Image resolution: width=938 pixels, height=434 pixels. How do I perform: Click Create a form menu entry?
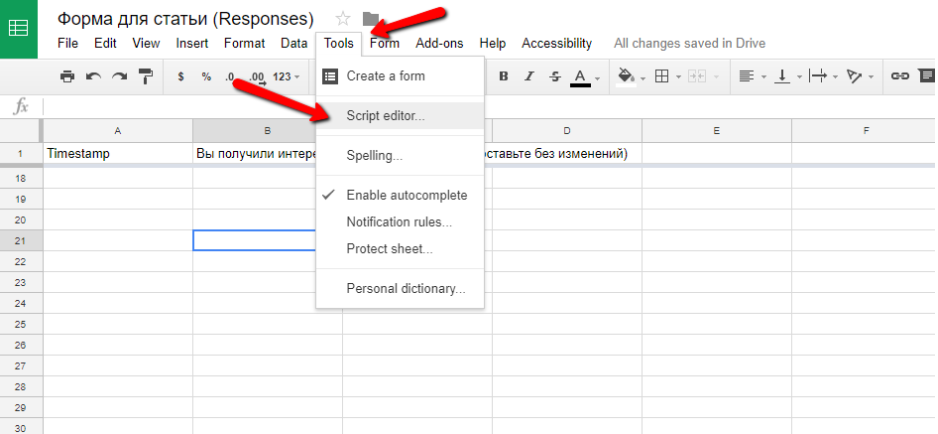385,76
